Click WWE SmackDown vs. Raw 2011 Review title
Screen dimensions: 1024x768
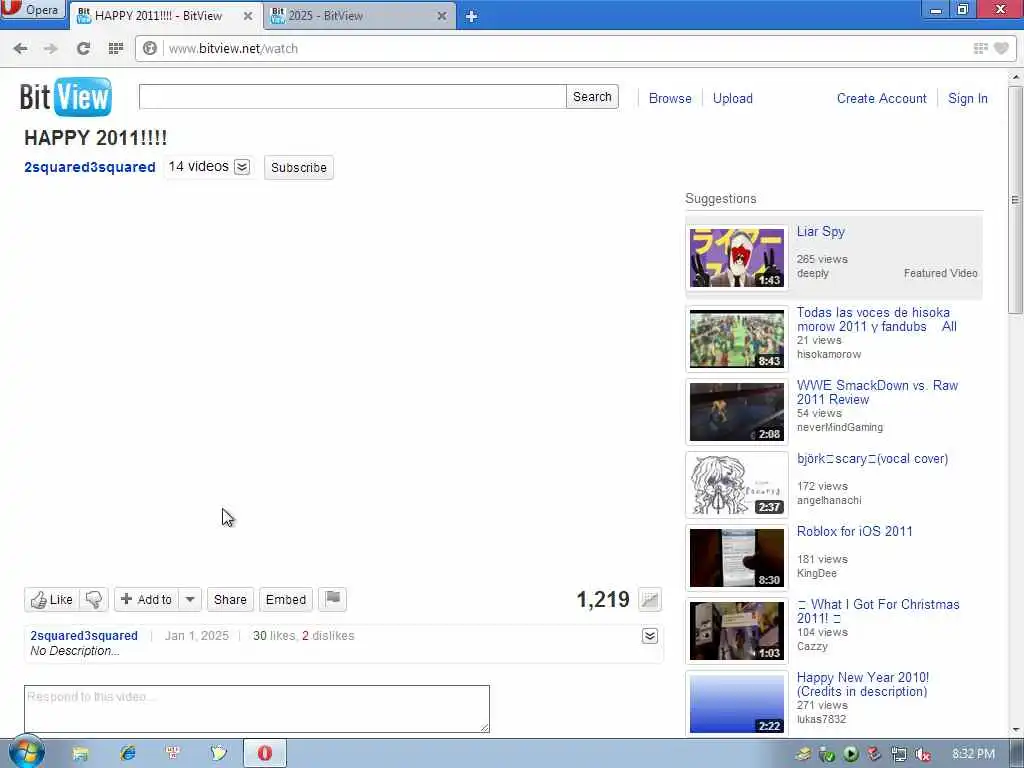(877, 392)
